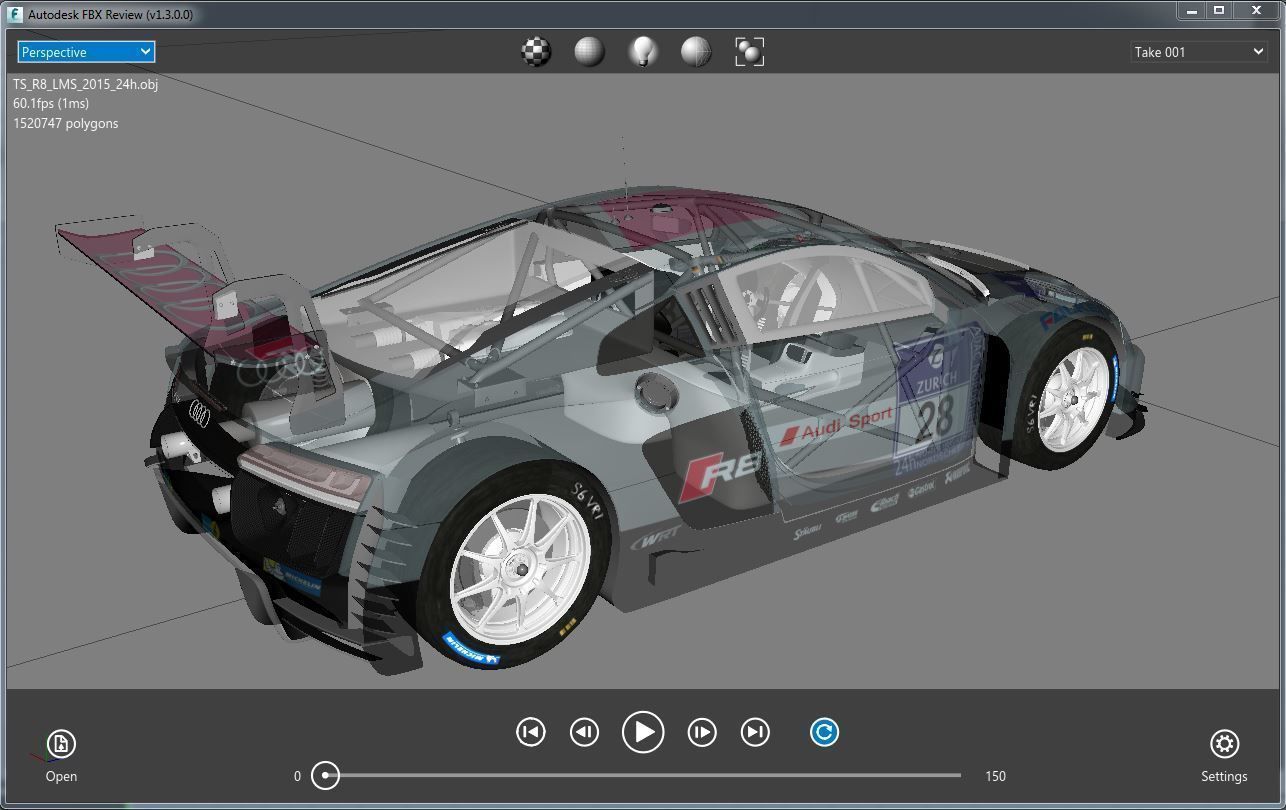Click the Open label
Viewport: 1286px width, 810px height.
(x=61, y=776)
